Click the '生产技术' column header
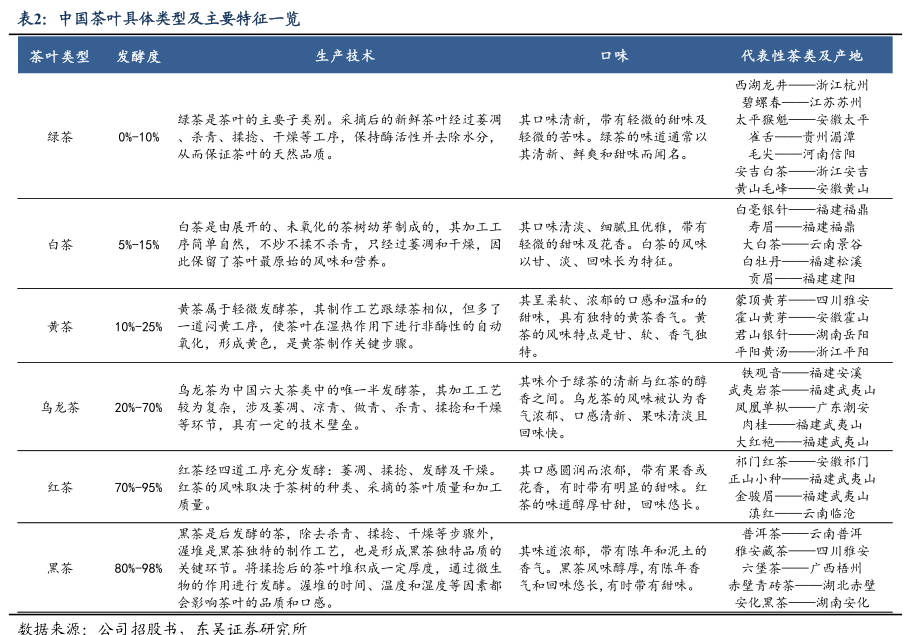Viewport: 922px width, 635px height. point(345,57)
